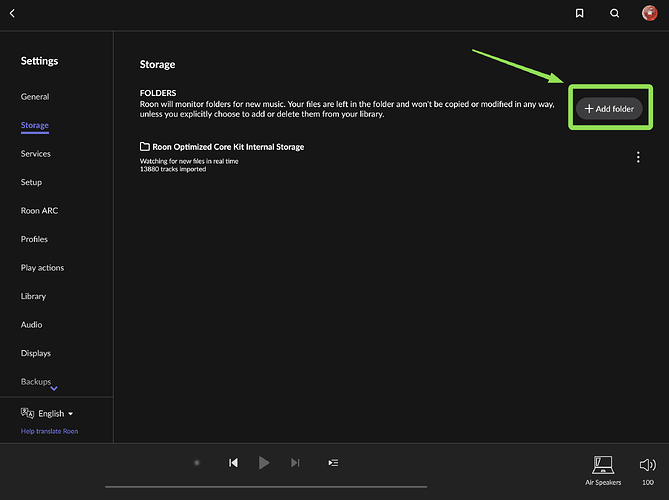Image resolution: width=669 pixels, height=500 pixels.
Task: Open Profiles settings
Action: (x=34, y=239)
